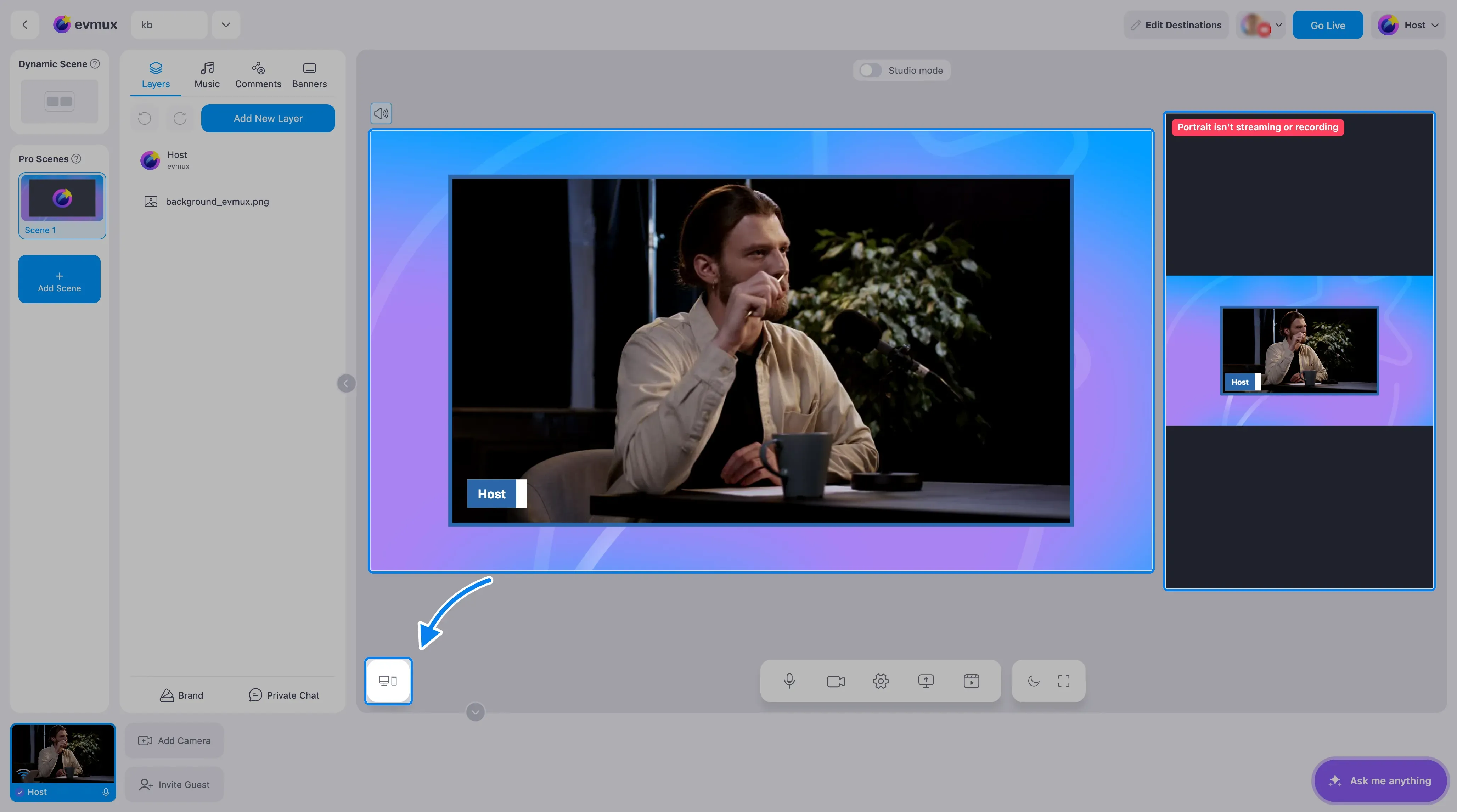Open the media player icon

click(x=971, y=681)
